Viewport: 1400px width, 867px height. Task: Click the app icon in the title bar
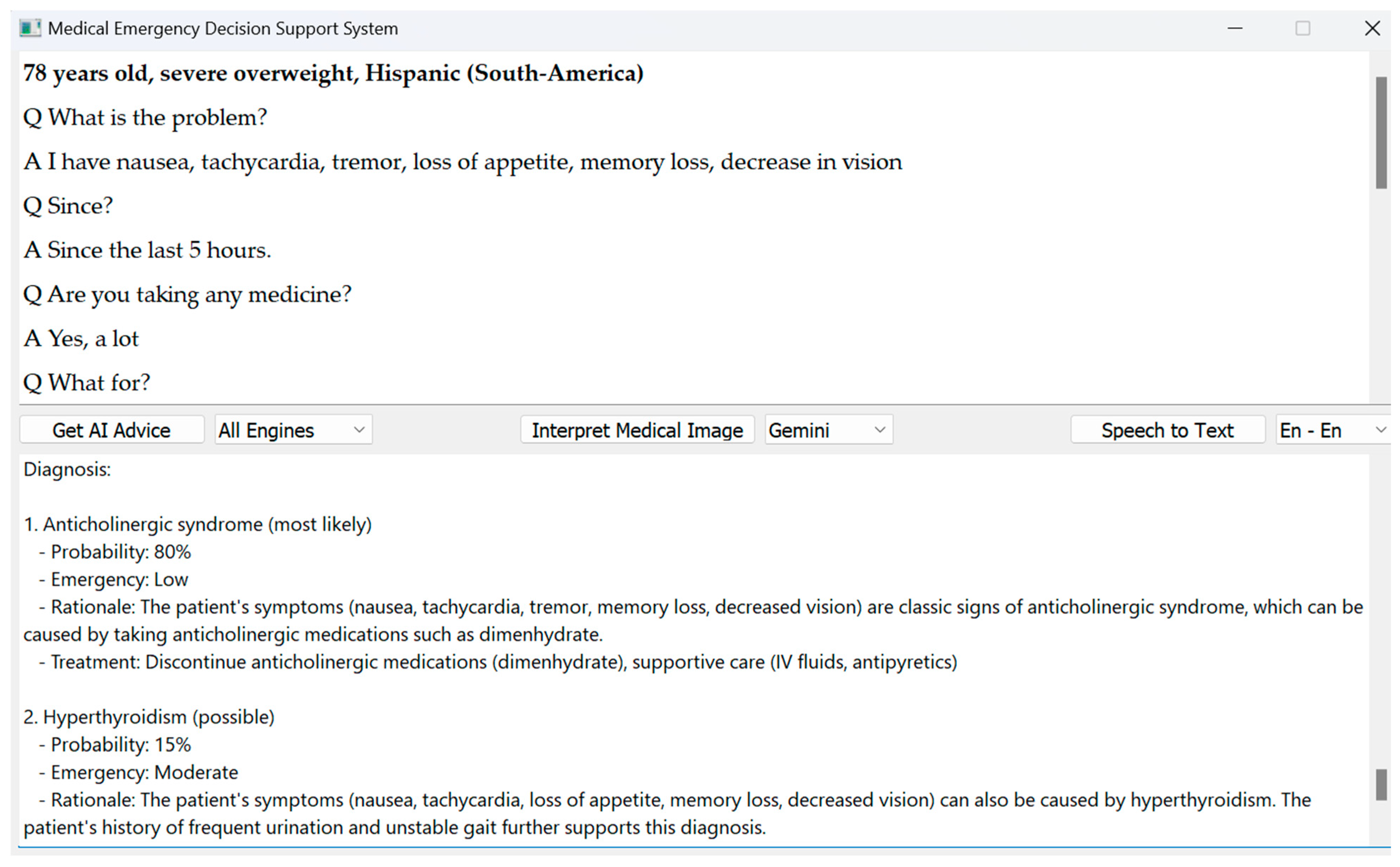30,28
